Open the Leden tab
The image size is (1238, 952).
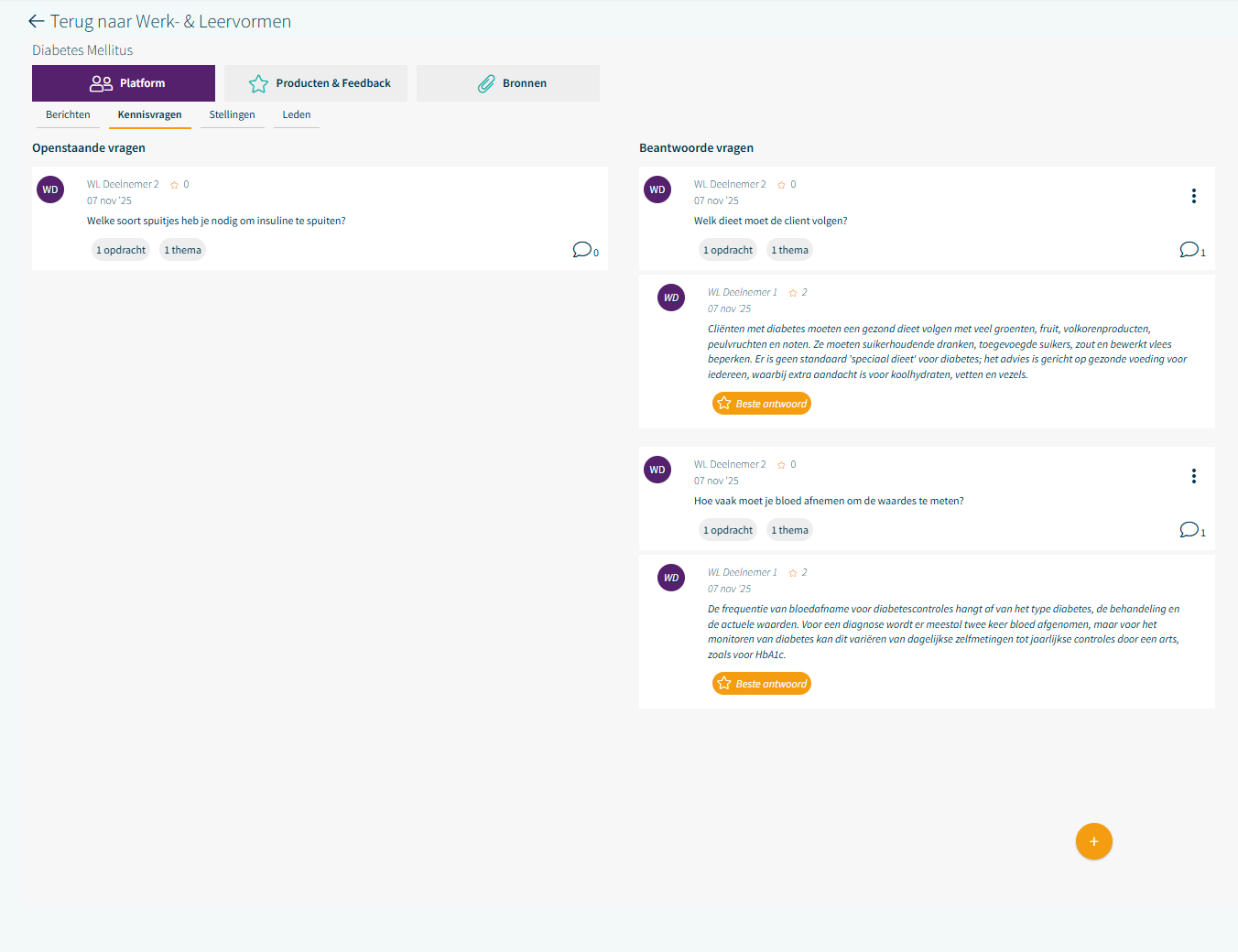point(296,115)
